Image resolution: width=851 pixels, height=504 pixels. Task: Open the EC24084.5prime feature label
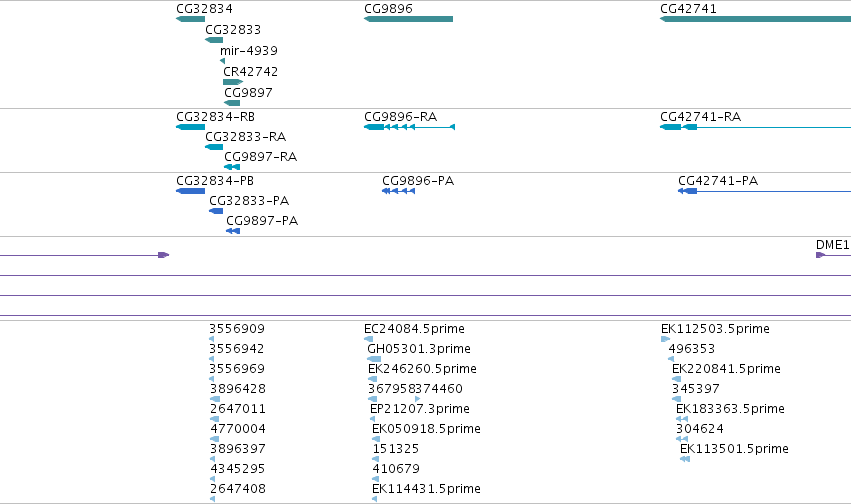[414, 329]
